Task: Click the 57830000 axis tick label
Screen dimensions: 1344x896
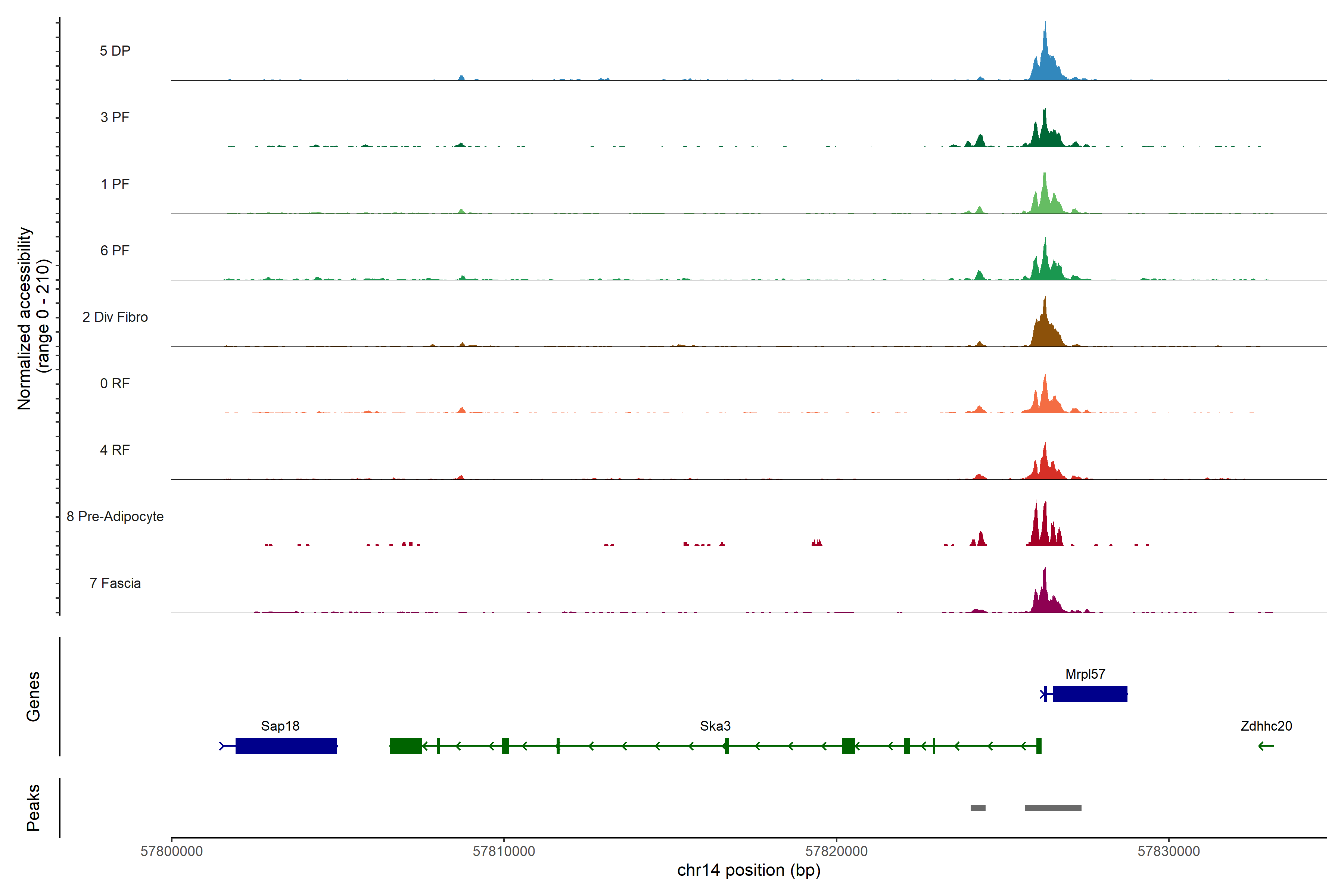Action: (1169, 852)
